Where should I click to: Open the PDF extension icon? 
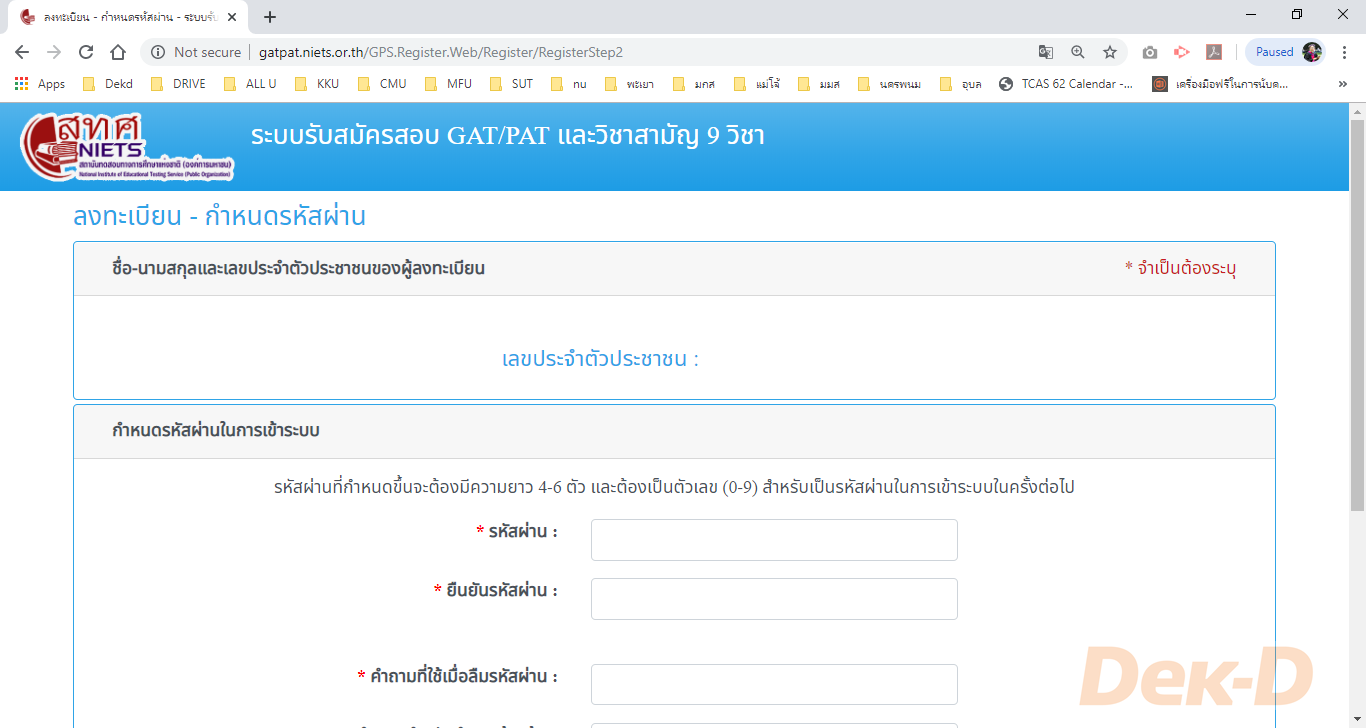coord(1213,52)
